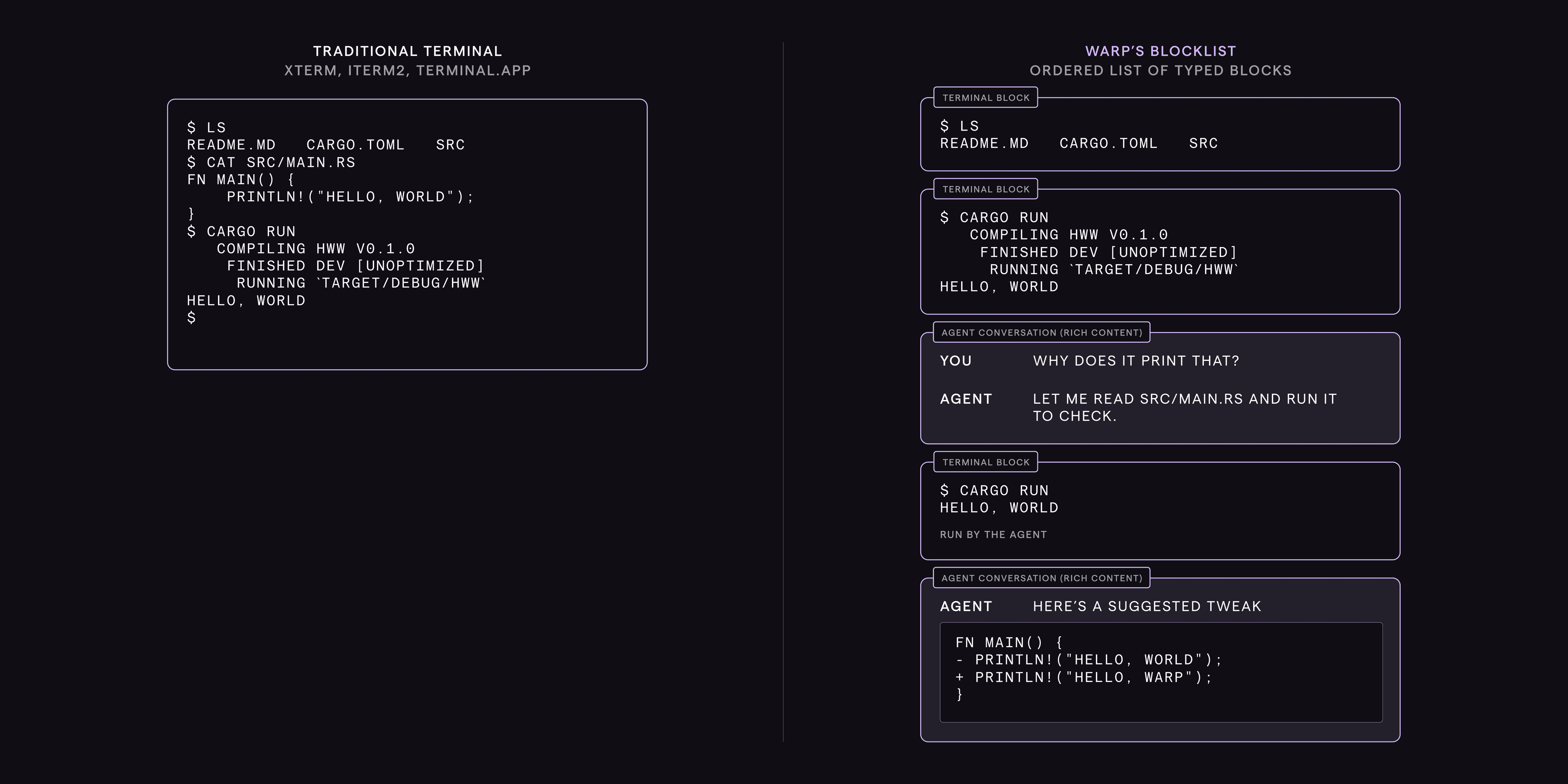Click the RUN BY THE AGENT label

point(993,534)
